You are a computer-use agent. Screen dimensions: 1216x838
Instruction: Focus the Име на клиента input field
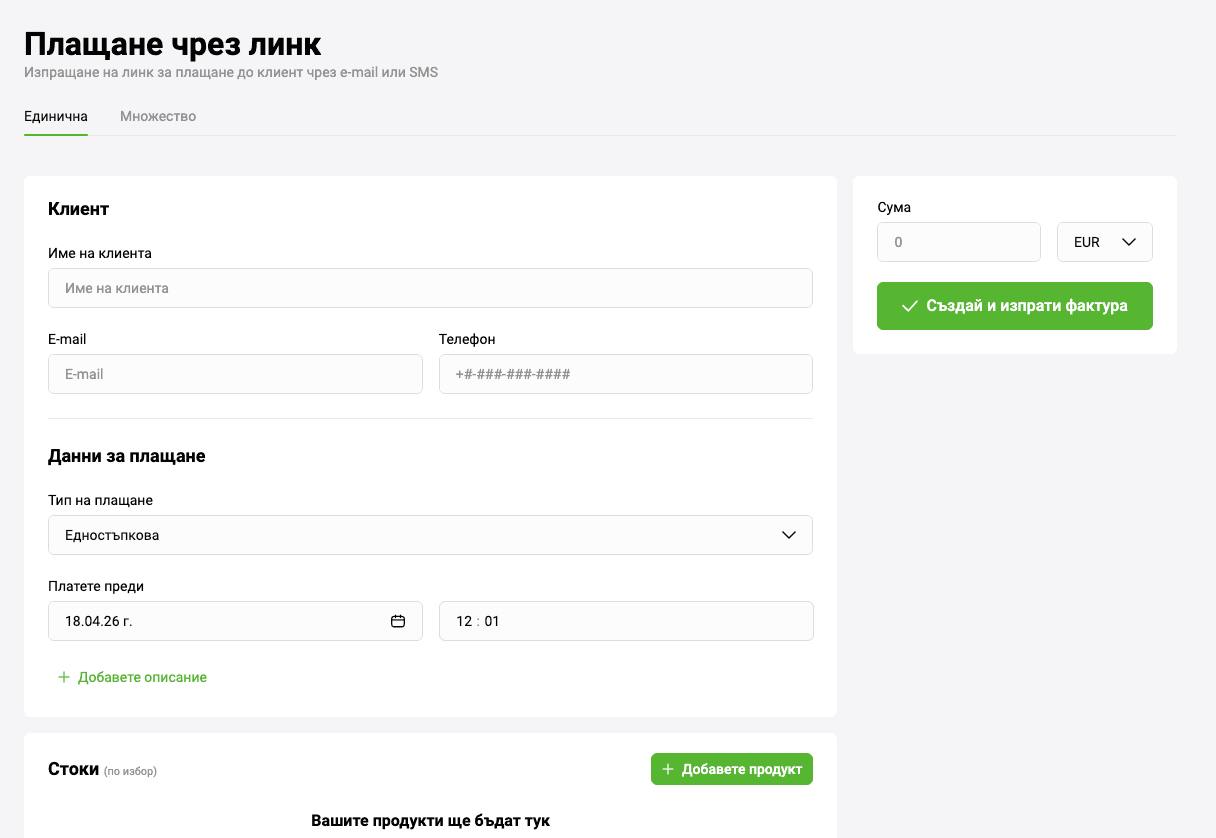click(x=430, y=288)
